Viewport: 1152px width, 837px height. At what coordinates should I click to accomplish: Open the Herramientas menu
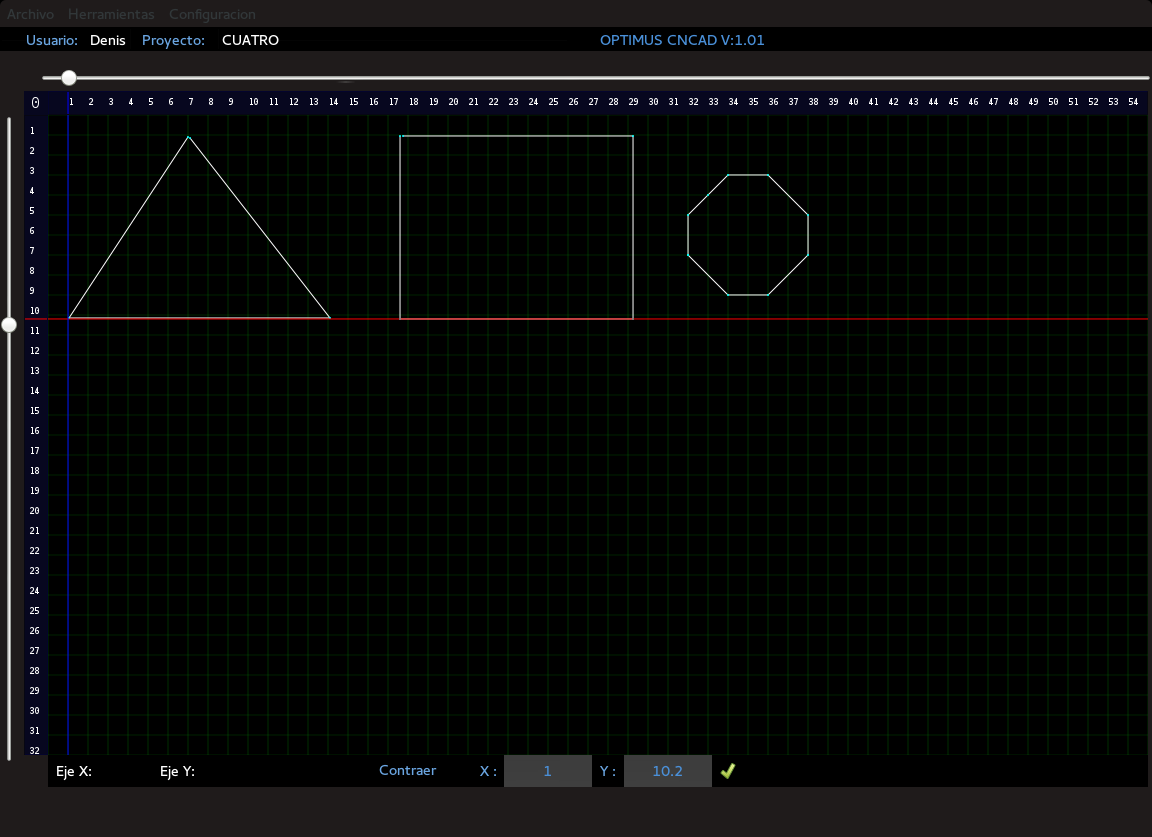pos(111,14)
